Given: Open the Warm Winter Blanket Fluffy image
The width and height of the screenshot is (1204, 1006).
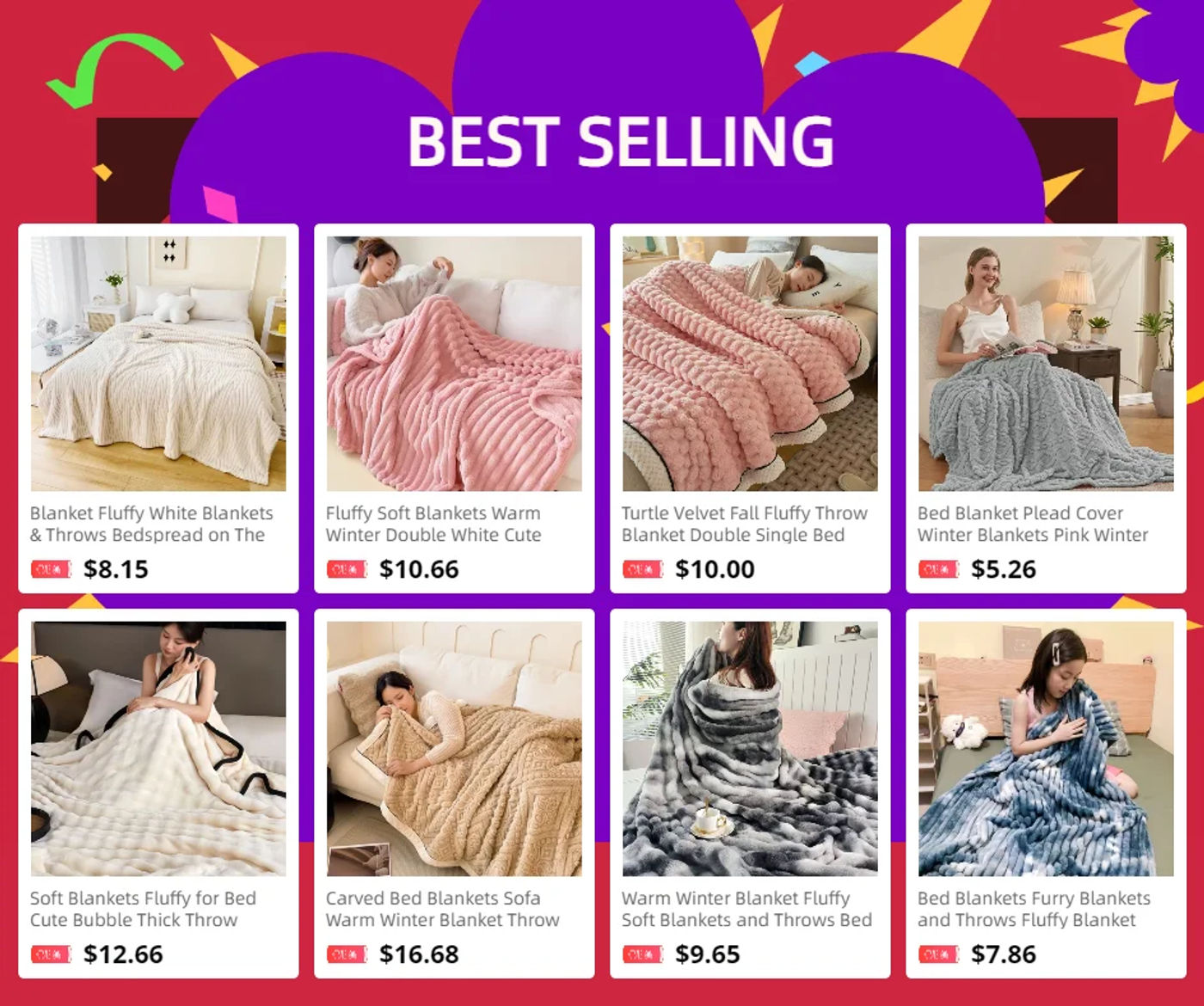Looking at the screenshot, I should pyautogui.click(x=750, y=749).
